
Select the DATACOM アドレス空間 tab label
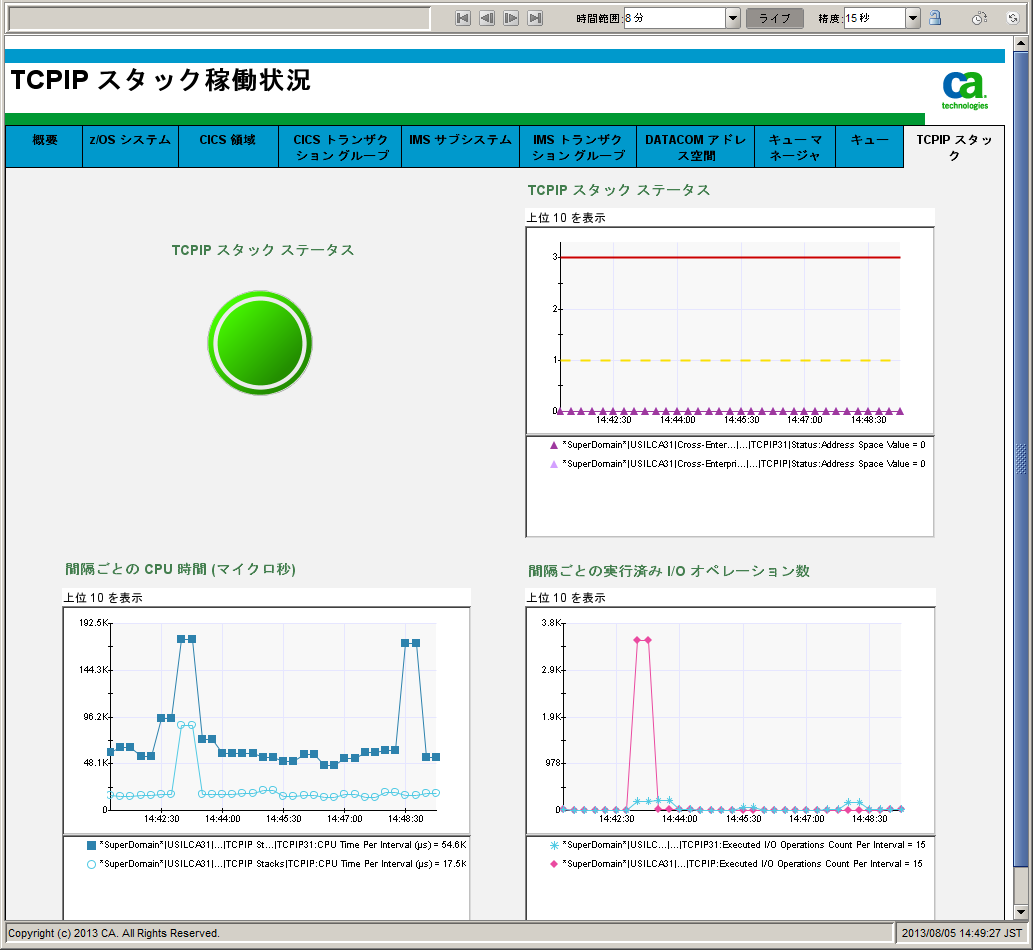[x=696, y=145]
